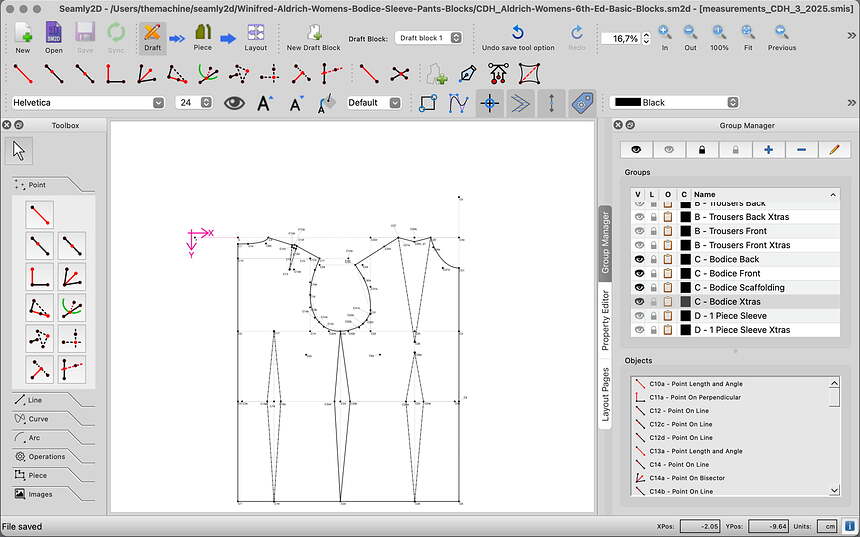This screenshot has width=860, height=537.
Task: Click the zoom percentage field 16,7%
Action: click(621, 38)
